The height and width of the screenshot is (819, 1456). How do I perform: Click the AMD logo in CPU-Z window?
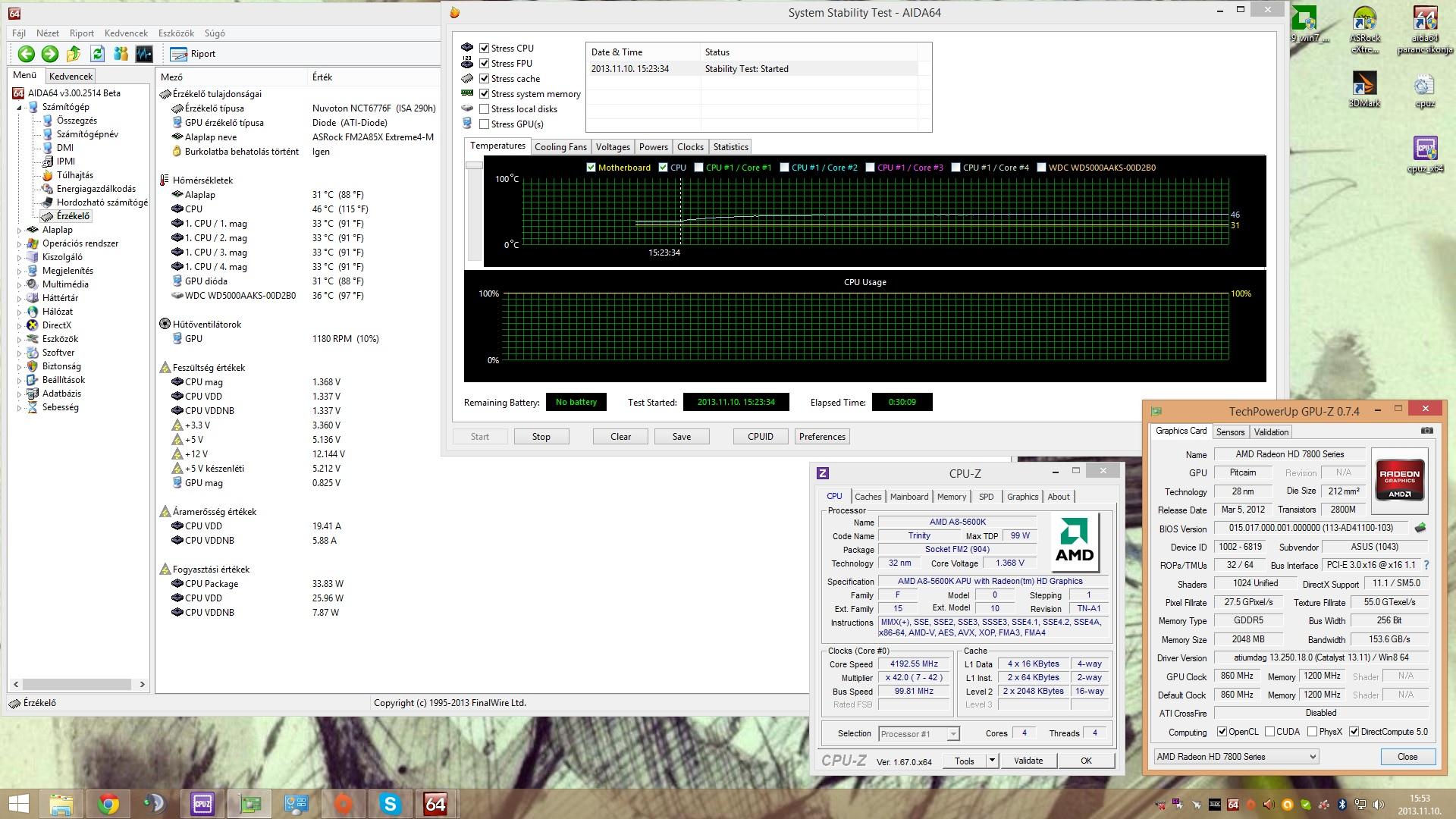click(x=1075, y=543)
